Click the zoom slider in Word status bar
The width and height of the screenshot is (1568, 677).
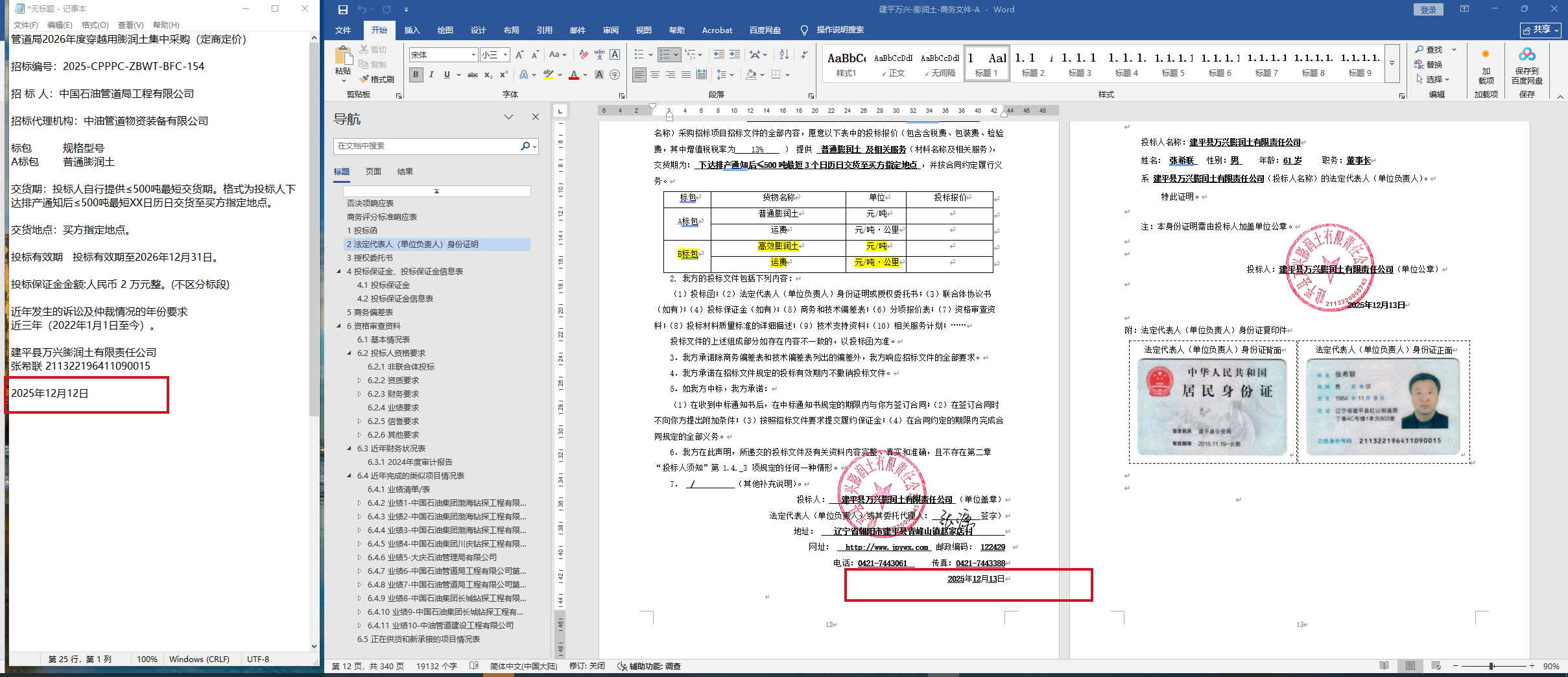pos(1491,666)
